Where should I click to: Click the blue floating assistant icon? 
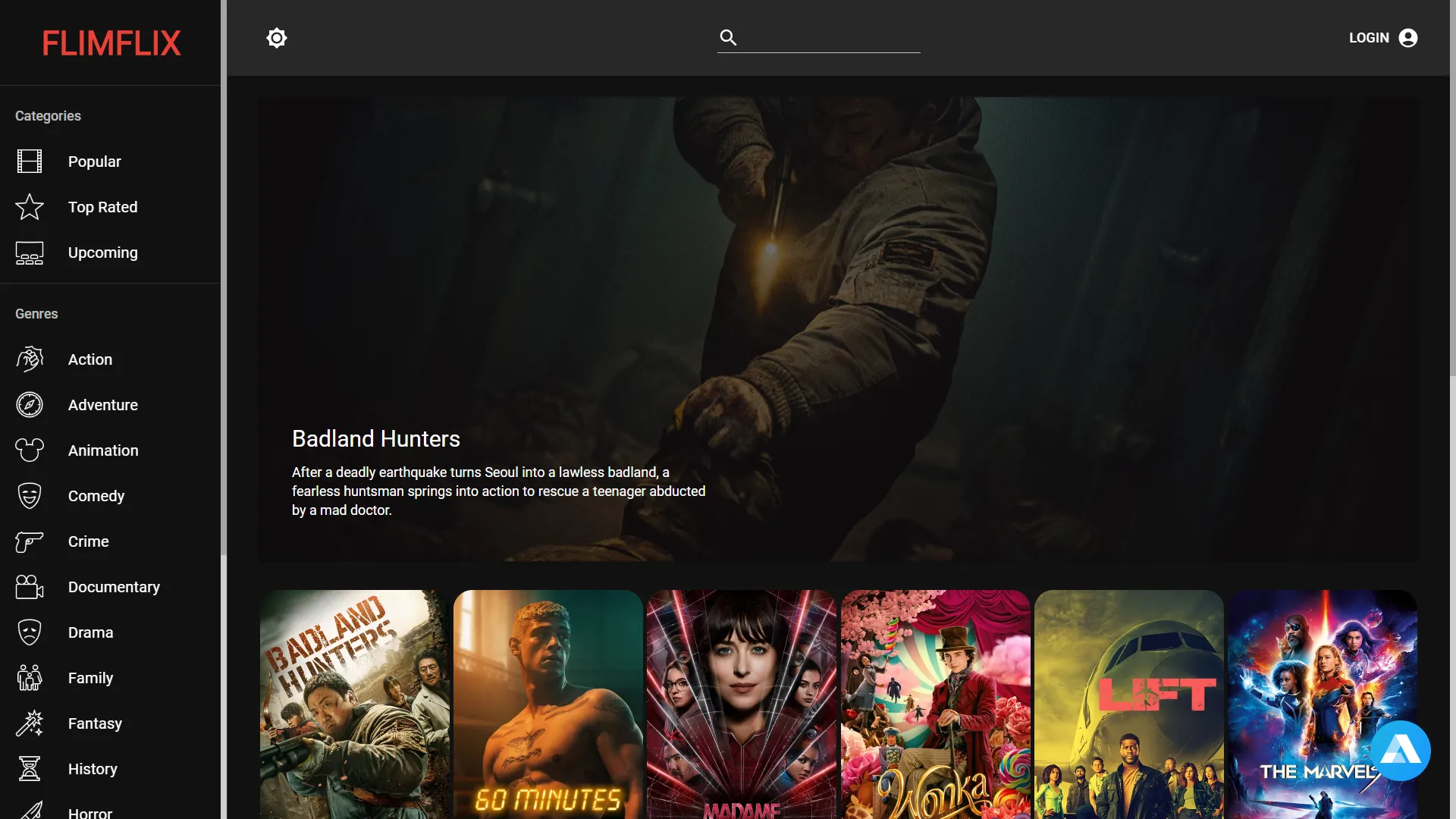(x=1401, y=751)
